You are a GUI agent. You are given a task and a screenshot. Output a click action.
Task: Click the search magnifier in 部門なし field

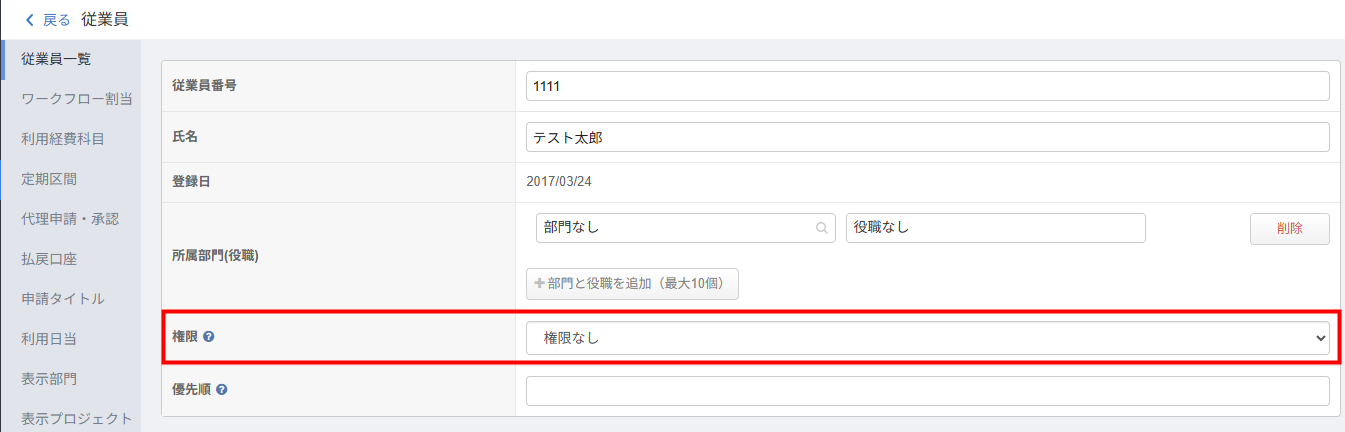point(822,228)
